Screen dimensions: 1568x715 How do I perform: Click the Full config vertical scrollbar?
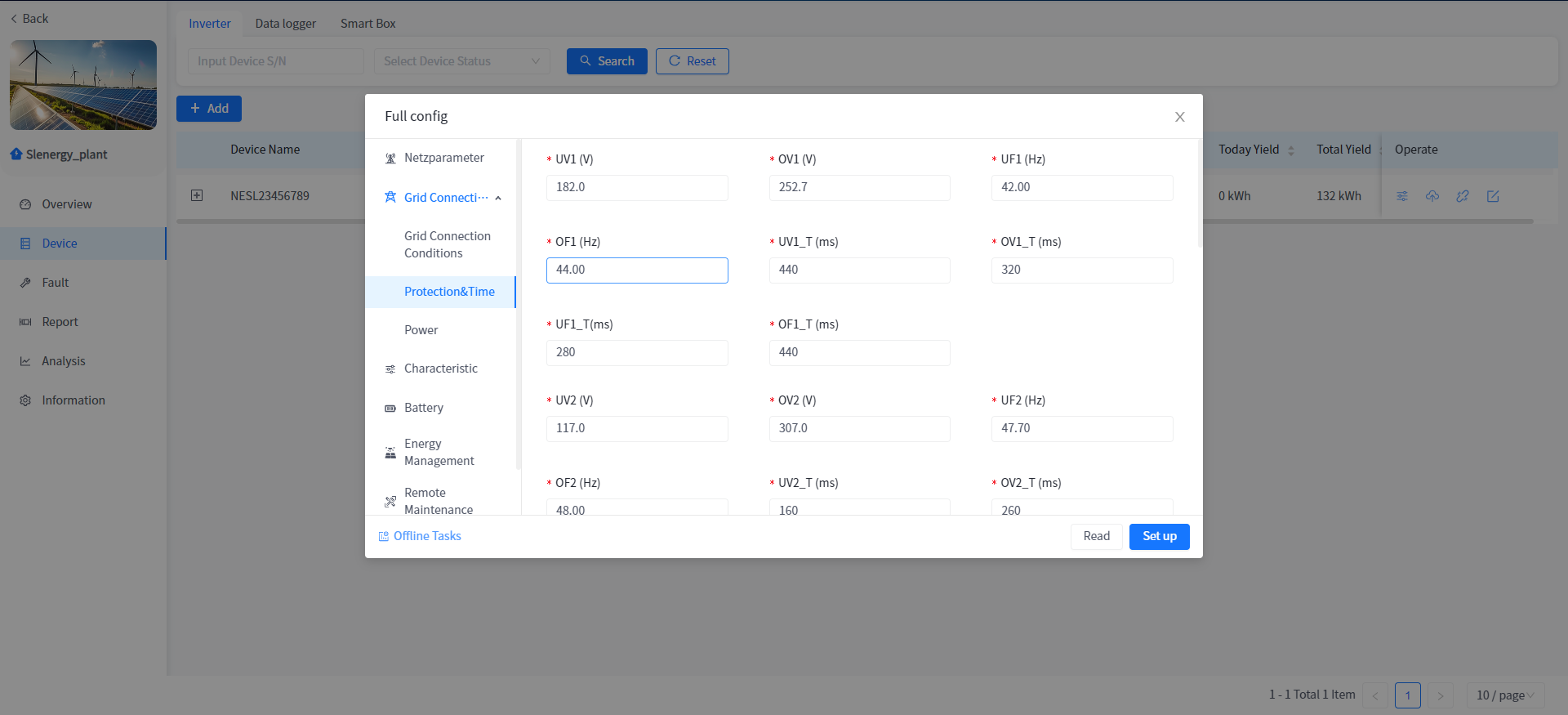click(x=1199, y=196)
